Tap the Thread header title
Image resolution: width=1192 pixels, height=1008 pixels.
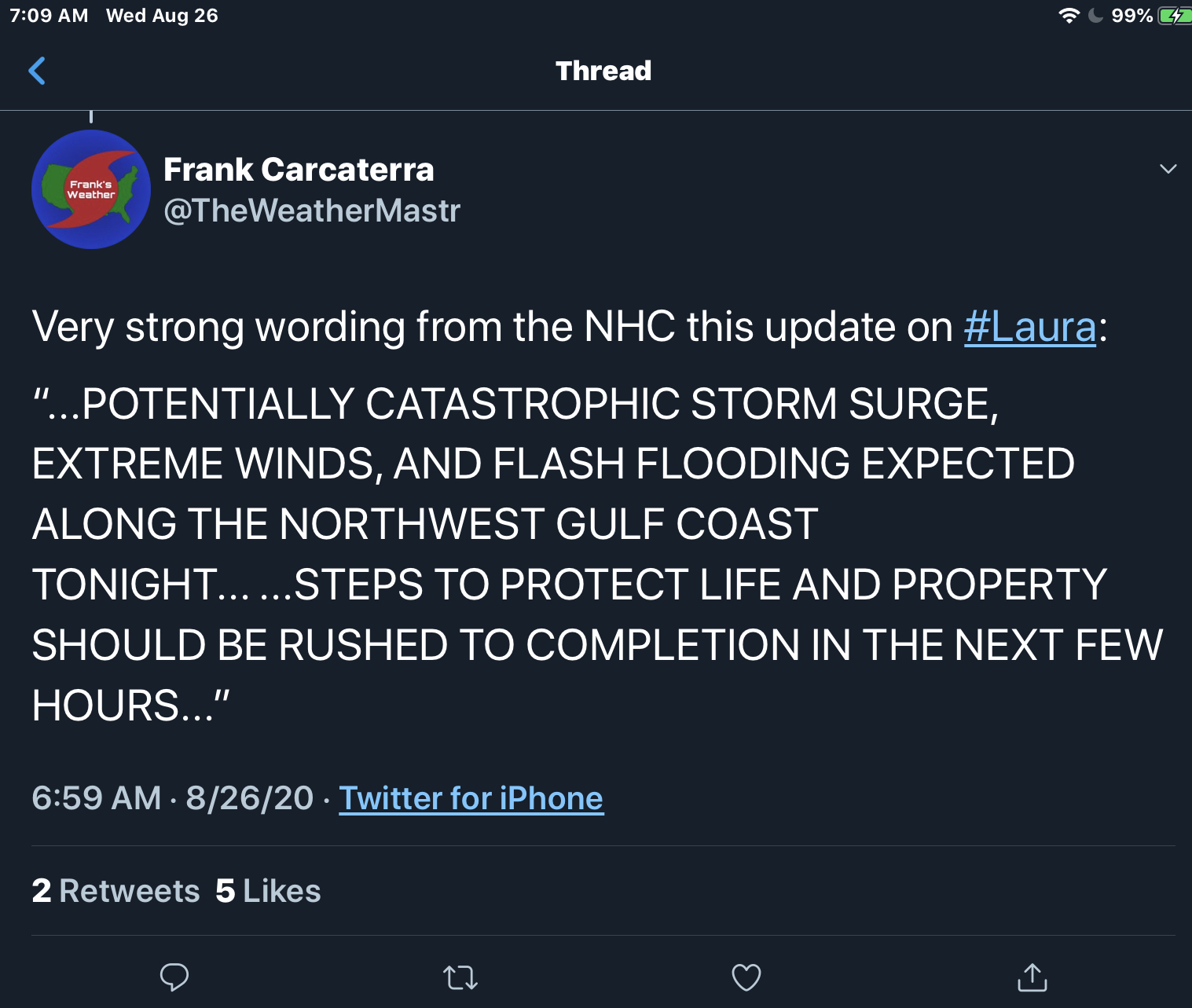(603, 71)
